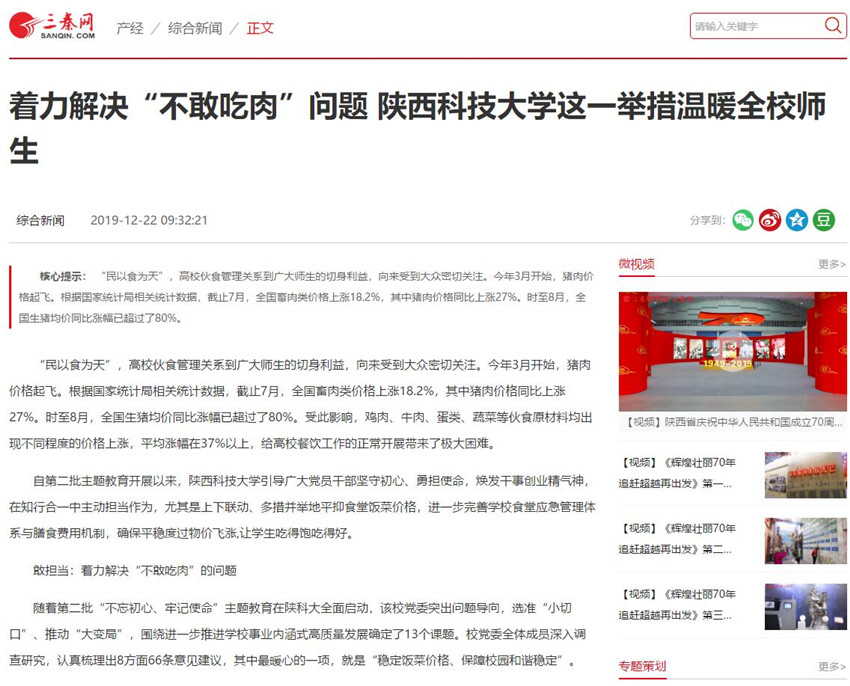Share to QQ Zone using star icon
The image size is (850, 686).
[x=797, y=220]
